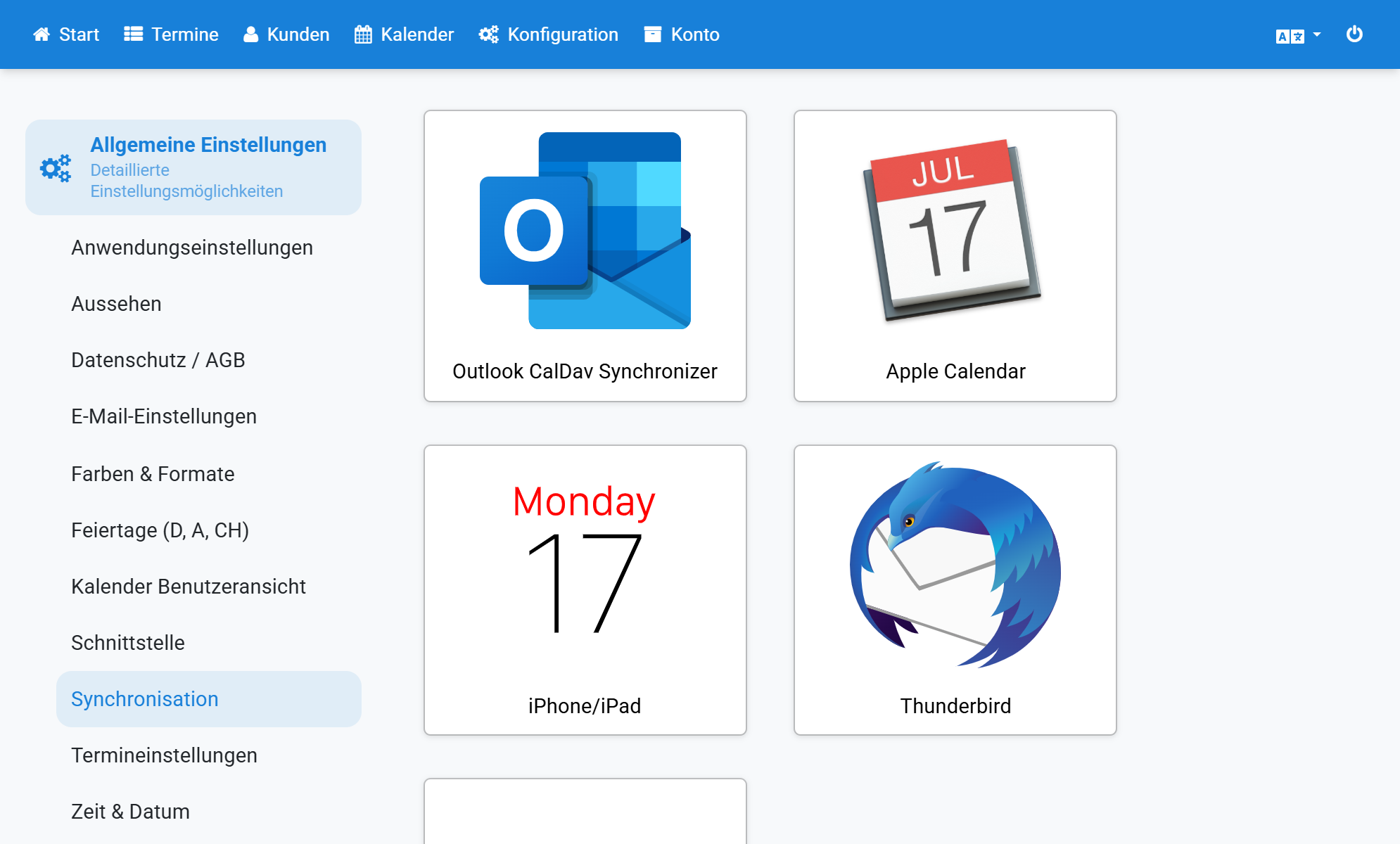The width and height of the screenshot is (1400, 844).
Task: Click the list icon beside Termine
Action: [134, 34]
